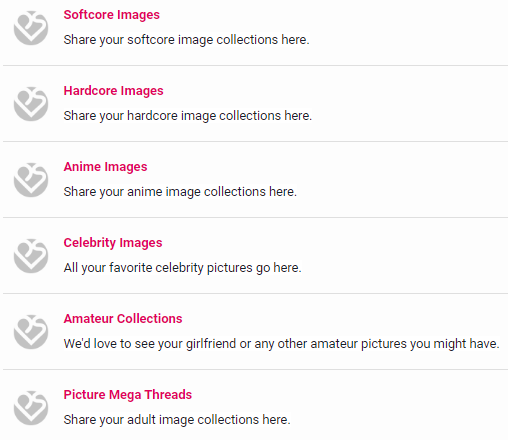
Task: Select the heart icon next to Anime Images
Action: tap(31, 180)
